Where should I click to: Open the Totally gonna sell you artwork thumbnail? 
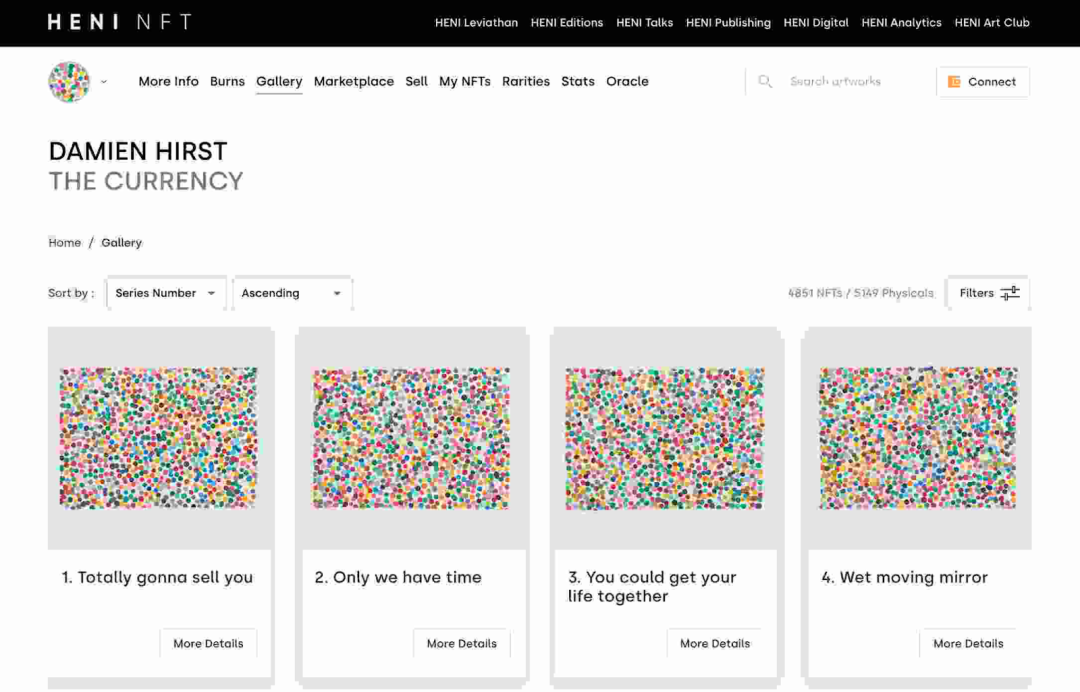pos(158,438)
